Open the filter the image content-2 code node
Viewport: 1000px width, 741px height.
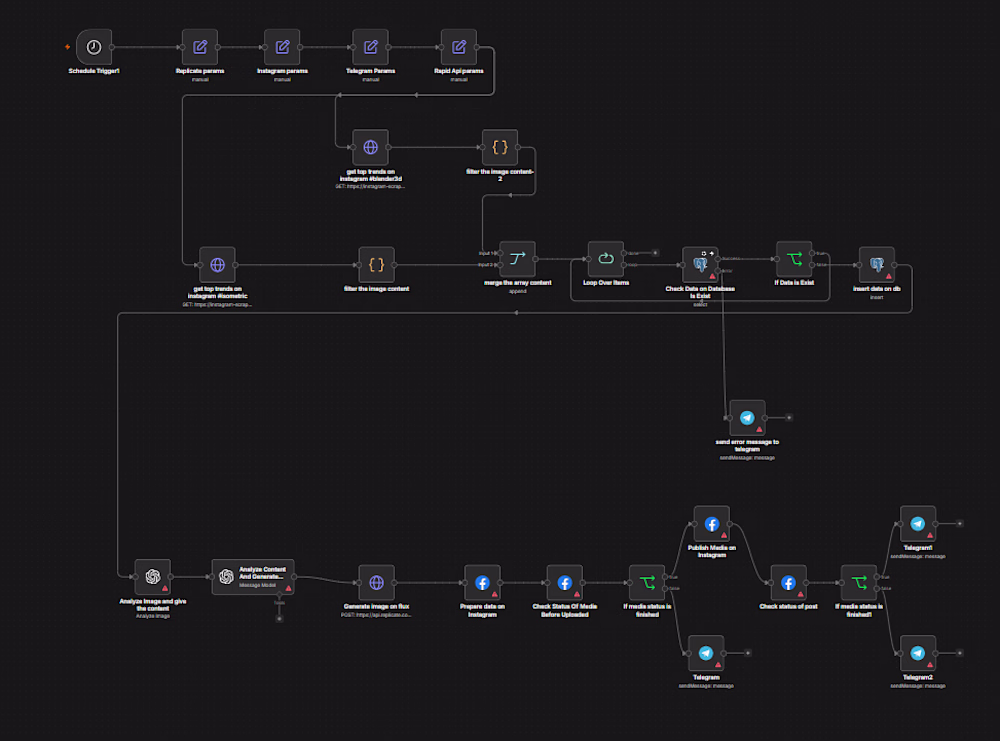pos(500,147)
